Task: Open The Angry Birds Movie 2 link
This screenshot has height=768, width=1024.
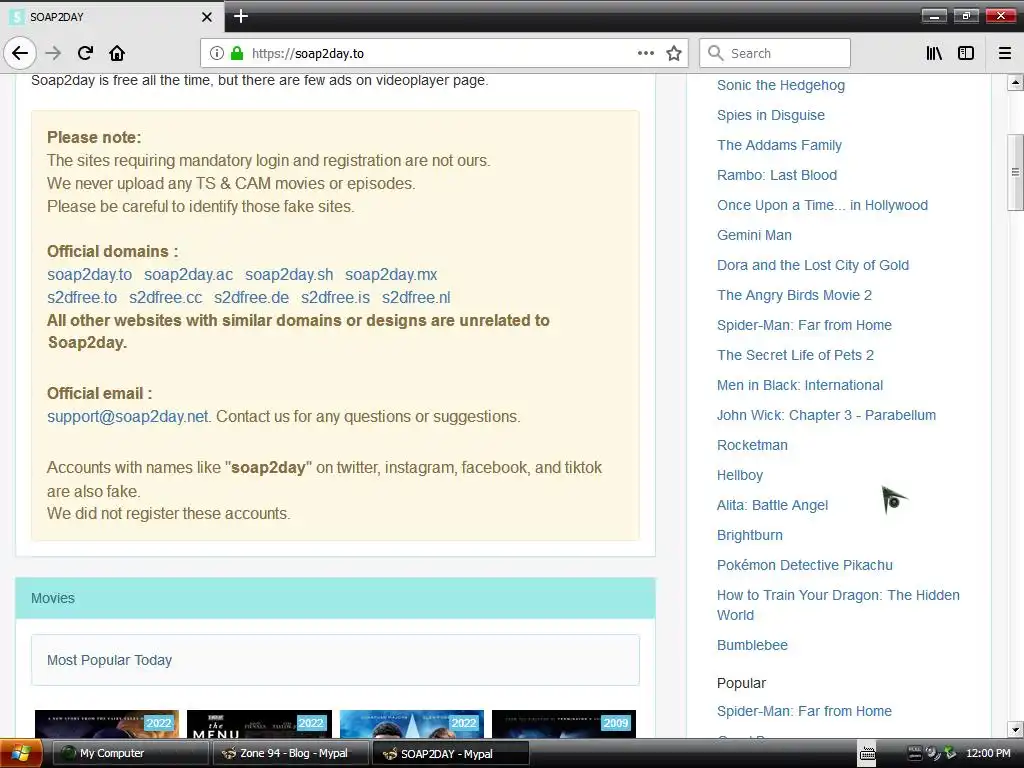Action: pos(794,295)
